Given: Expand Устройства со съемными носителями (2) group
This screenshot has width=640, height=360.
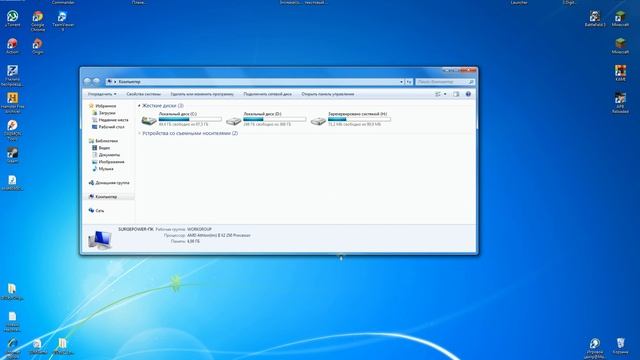Looking at the screenshot, I should point(139,133).
